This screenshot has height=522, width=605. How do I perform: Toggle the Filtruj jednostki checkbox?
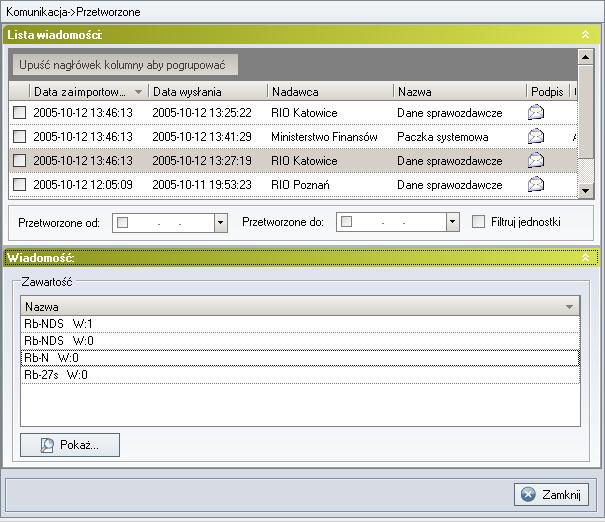coord(478,221)
